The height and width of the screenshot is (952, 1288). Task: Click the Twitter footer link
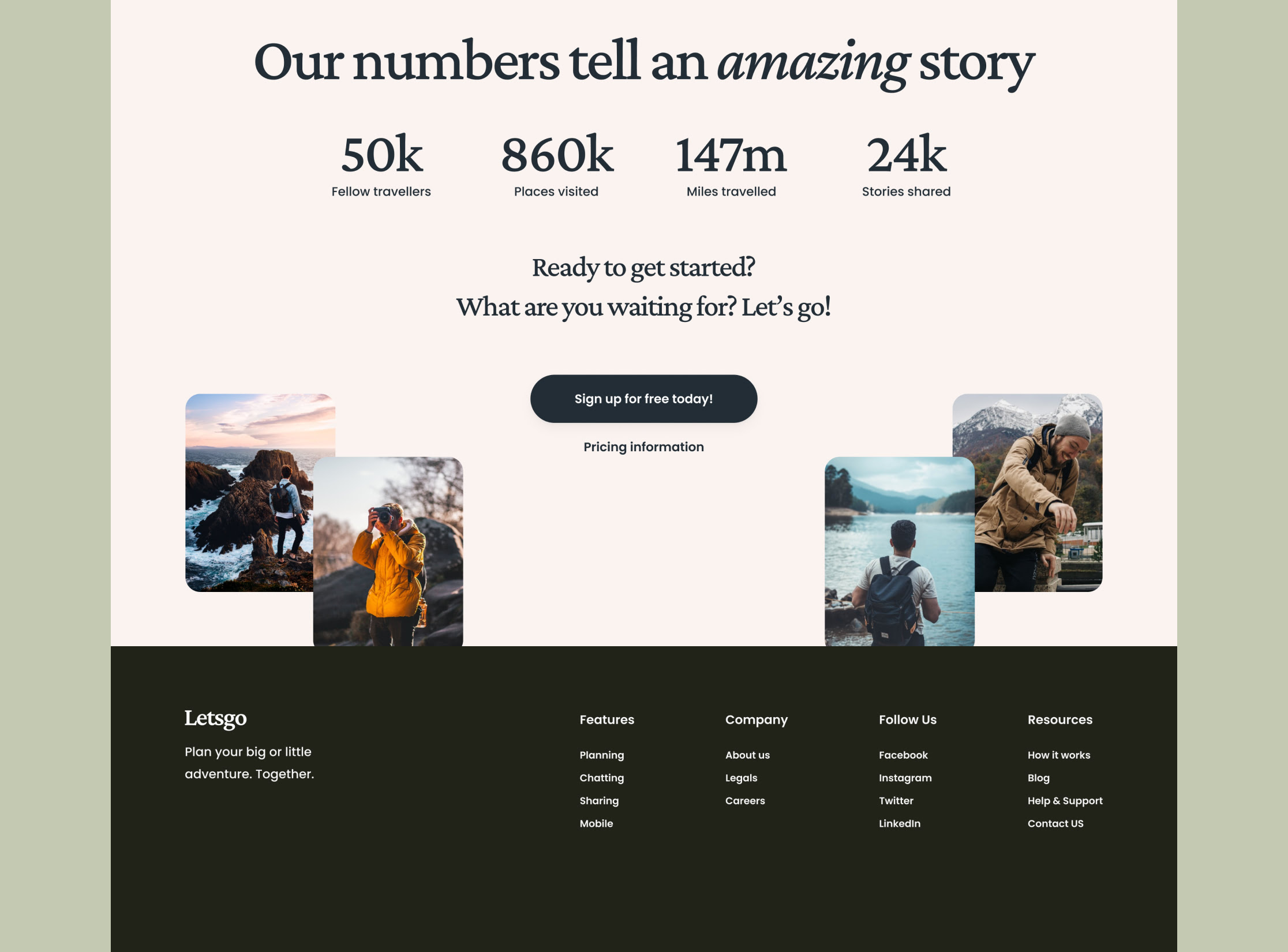pos(896,801)
